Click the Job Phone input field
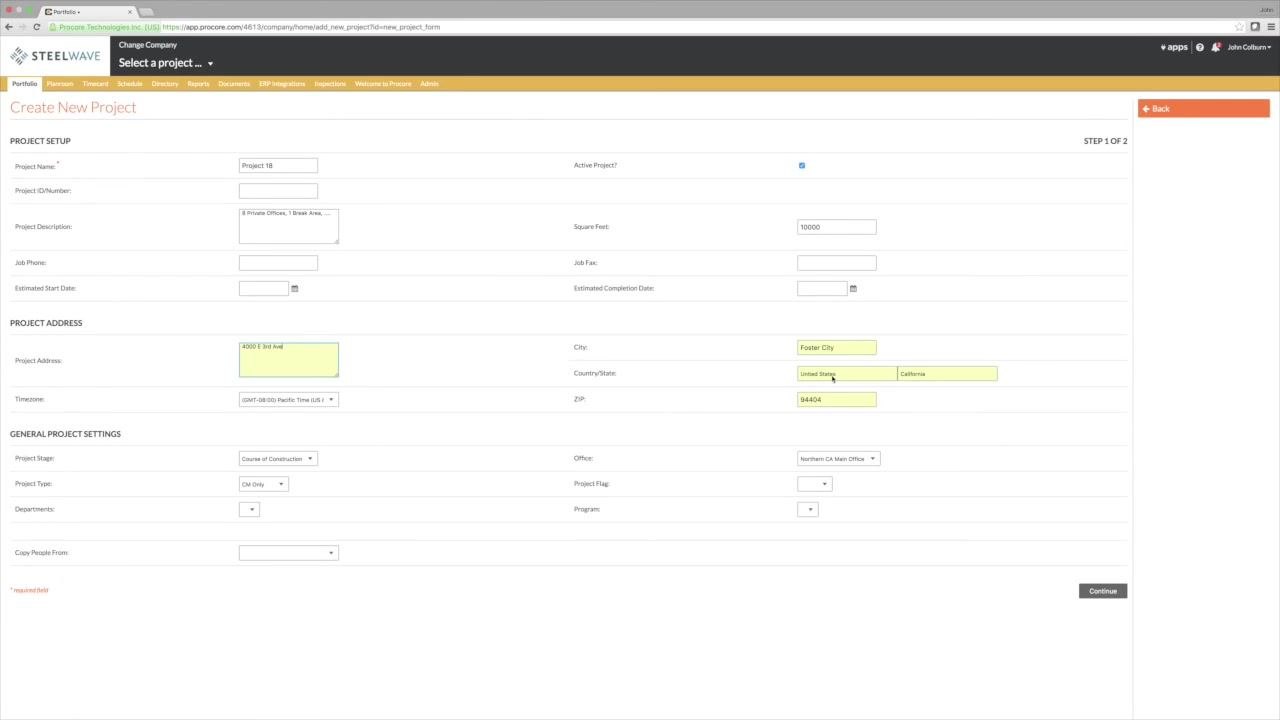Screen dimensions: 1280x720 pyautogui.click(x=278, y=263)
